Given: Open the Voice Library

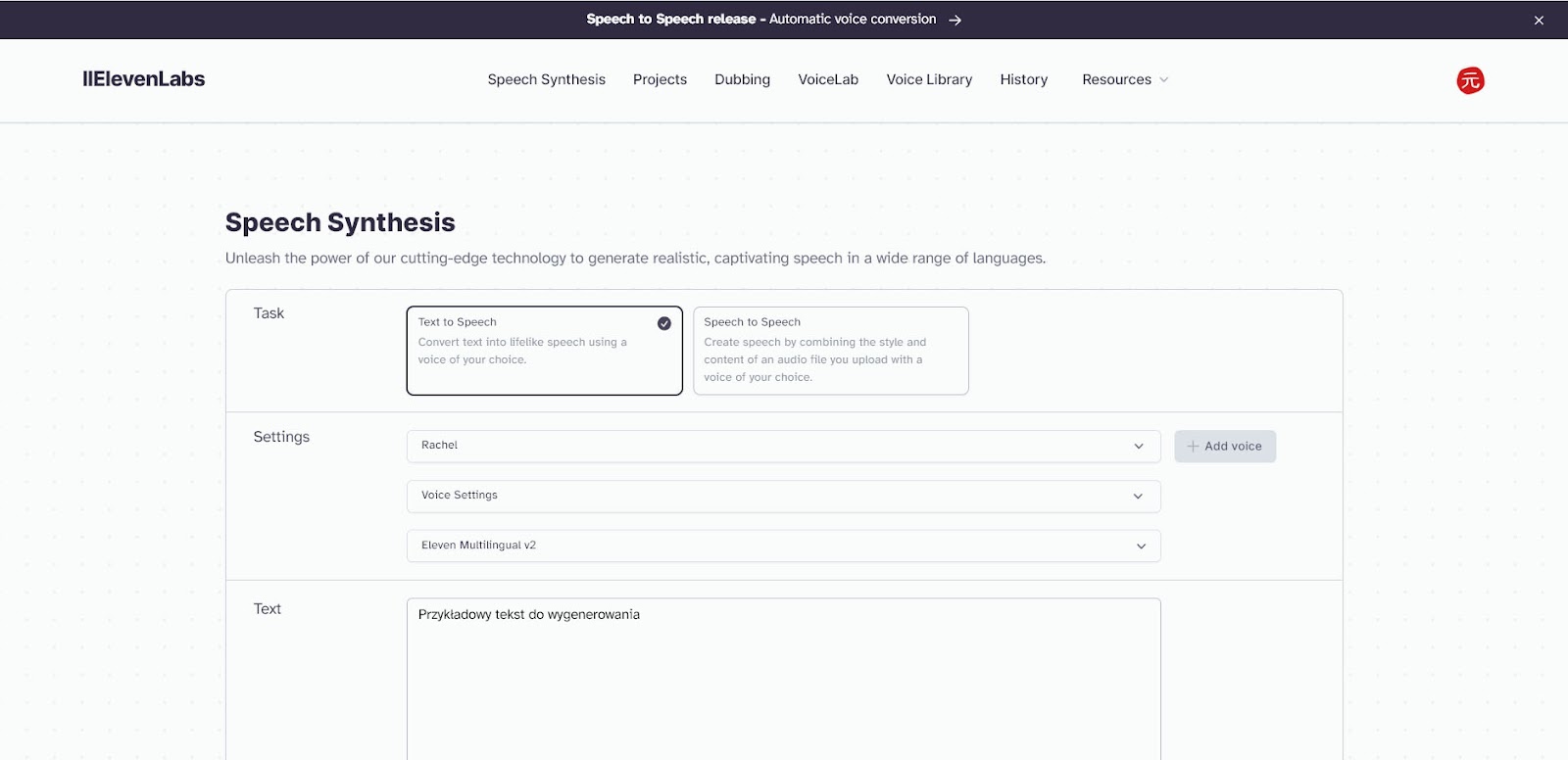Looking at the screenshot, I should coord(929,79).
